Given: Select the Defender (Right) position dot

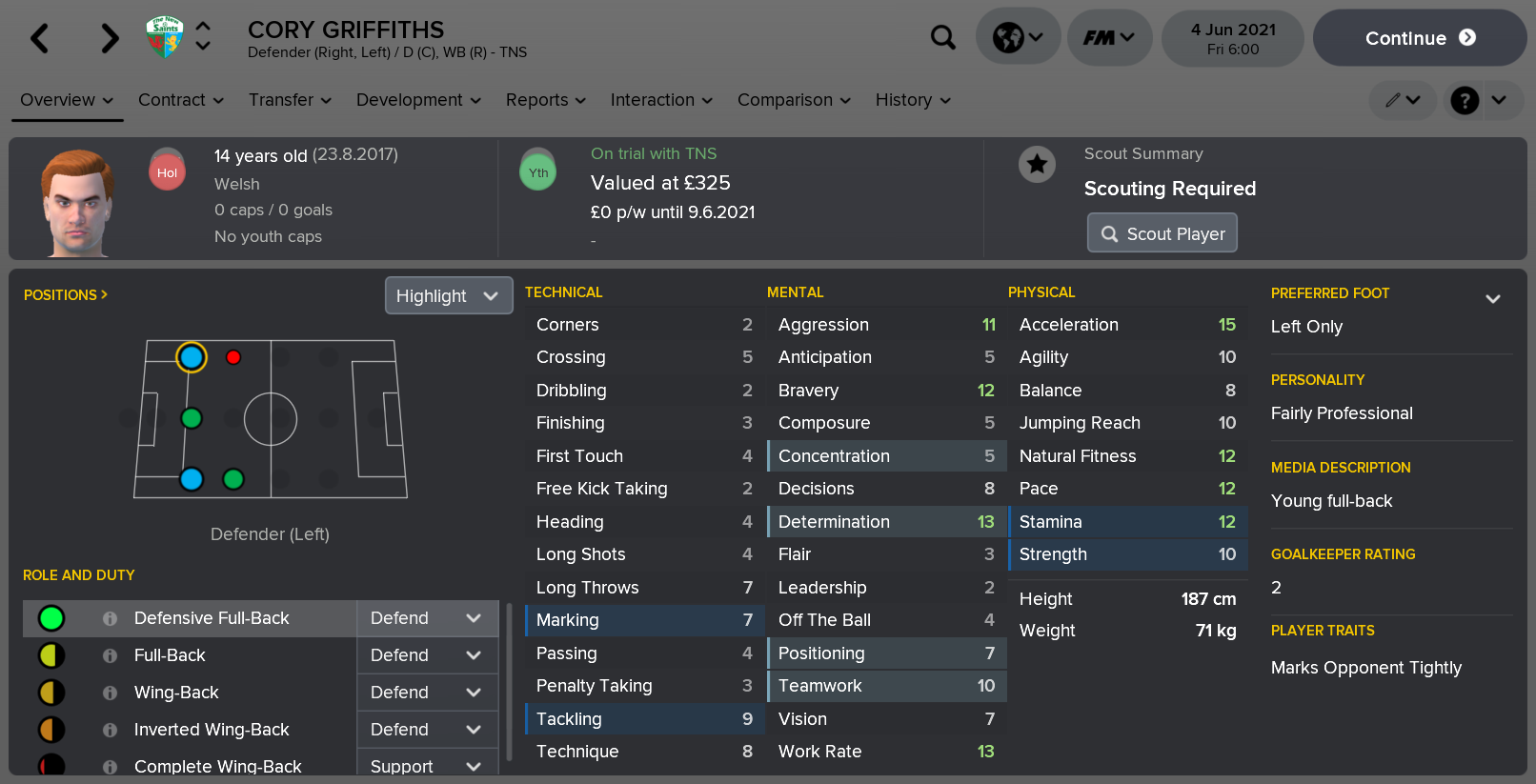Looking at the screenshot, I should [x=192, y=479].
